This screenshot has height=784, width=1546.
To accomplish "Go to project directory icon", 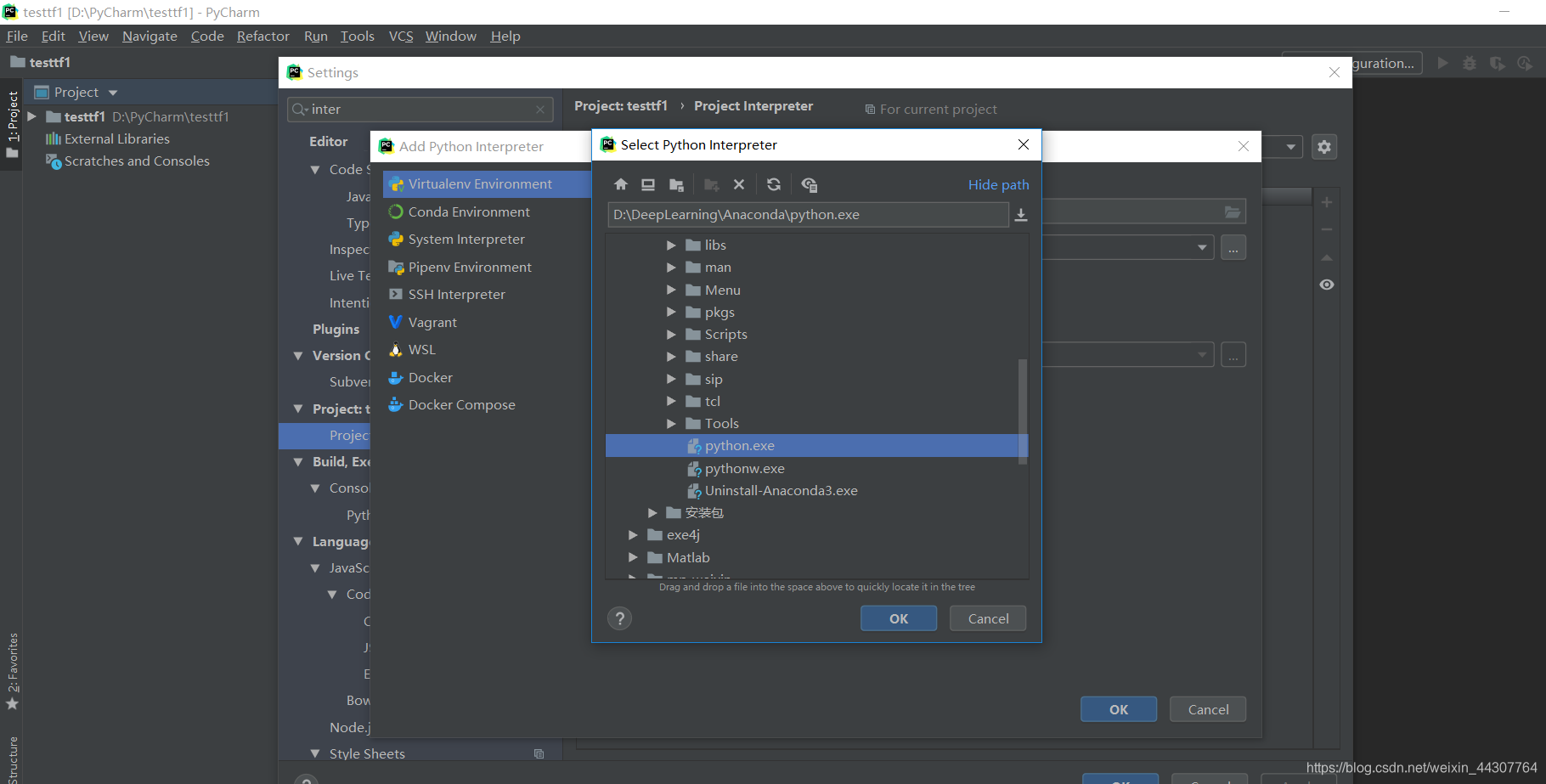I will point(676,184).
